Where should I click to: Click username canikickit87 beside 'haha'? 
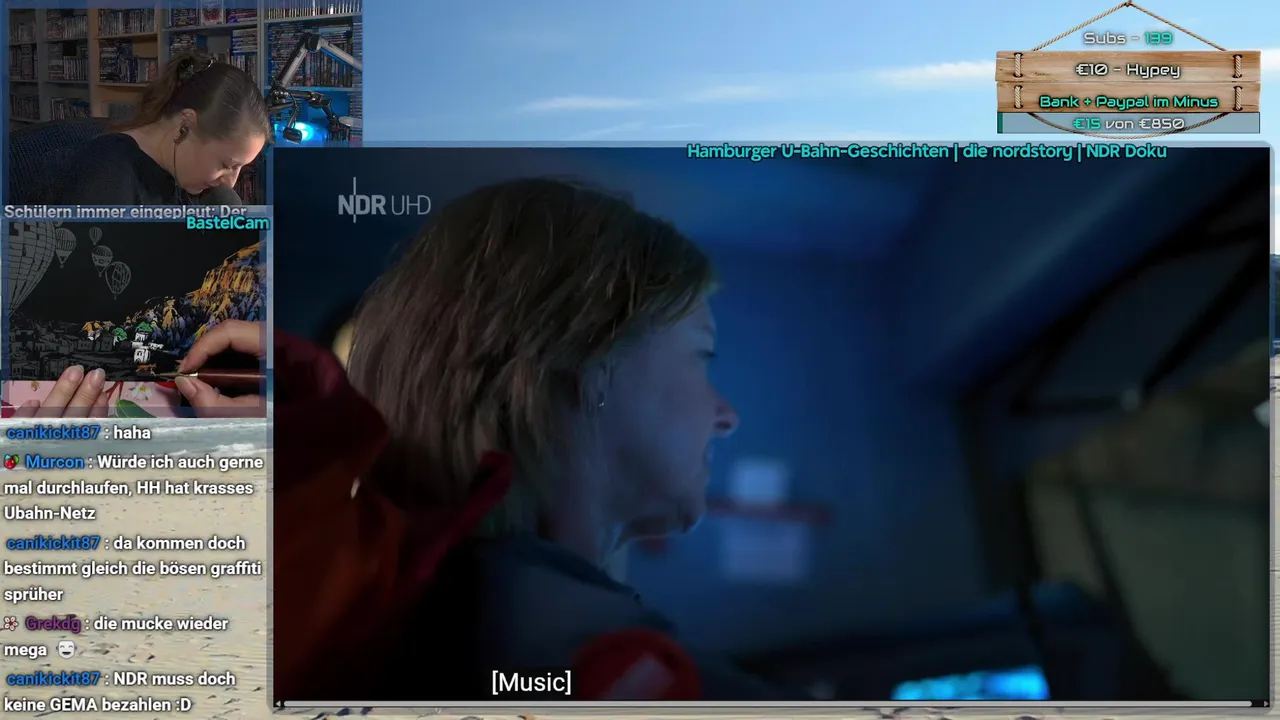53,433
